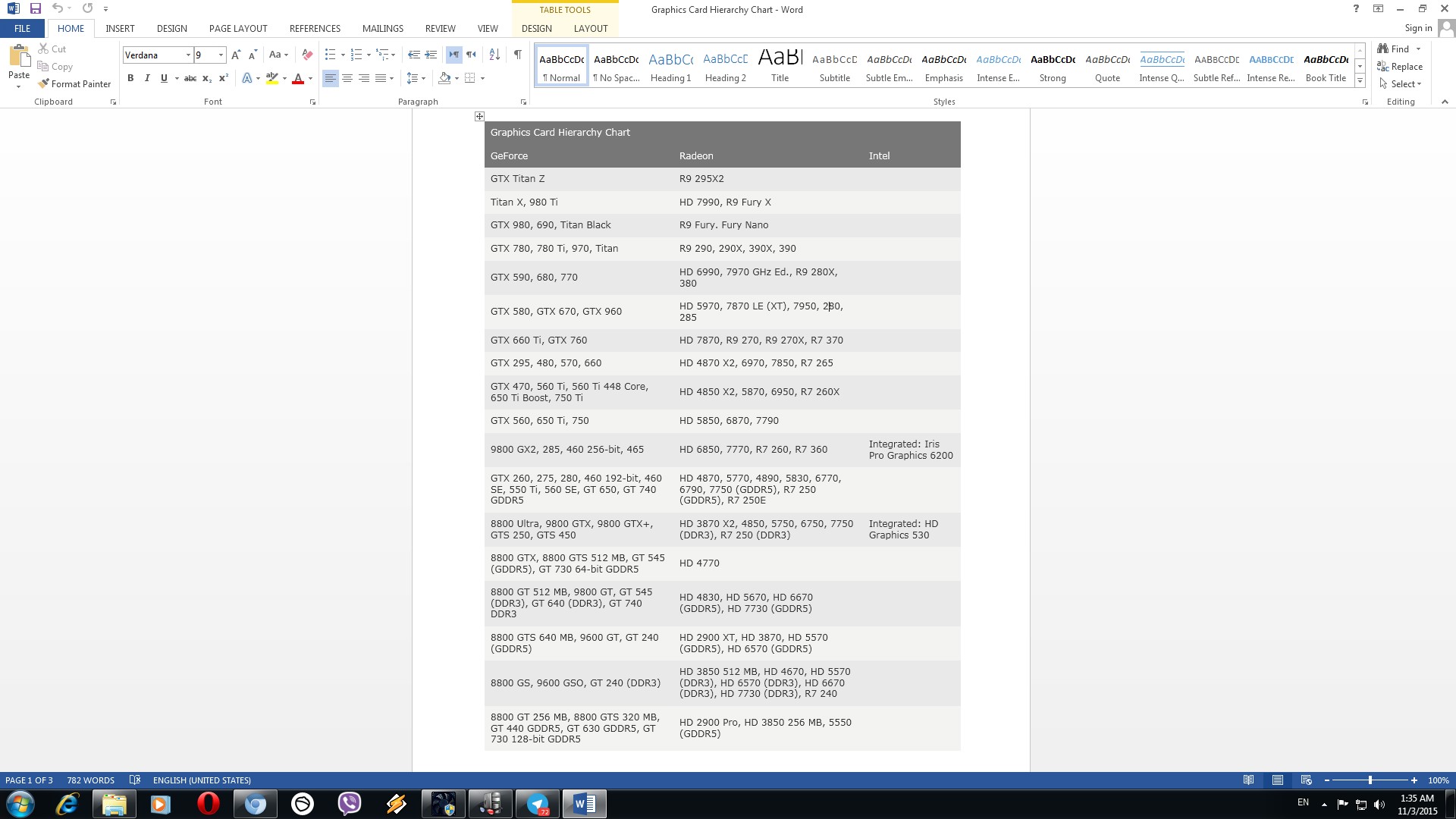
Task: Open Change Case dropdown
Action: coord(278,55)
